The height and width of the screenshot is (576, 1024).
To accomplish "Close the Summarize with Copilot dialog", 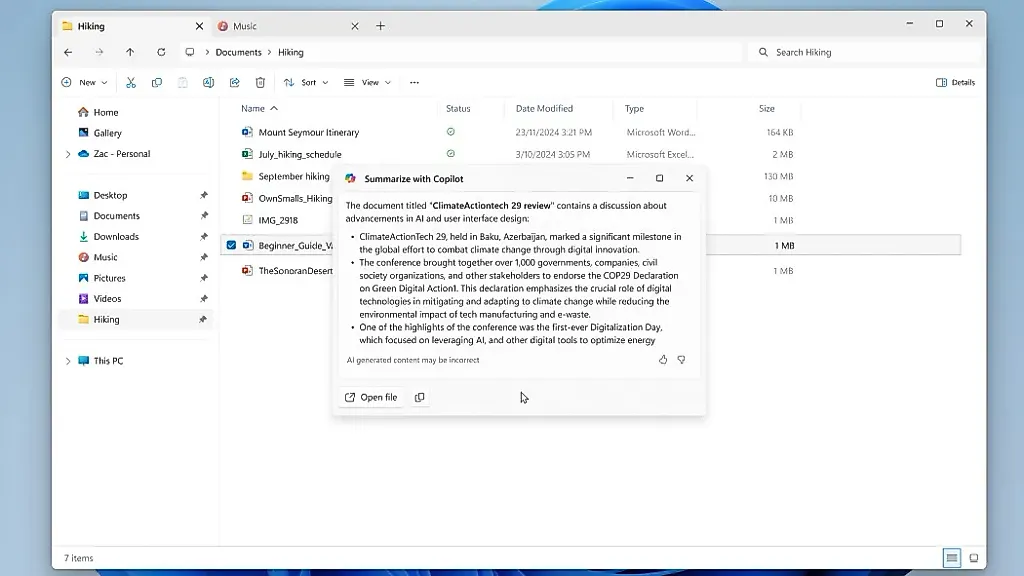I will 689,178.
